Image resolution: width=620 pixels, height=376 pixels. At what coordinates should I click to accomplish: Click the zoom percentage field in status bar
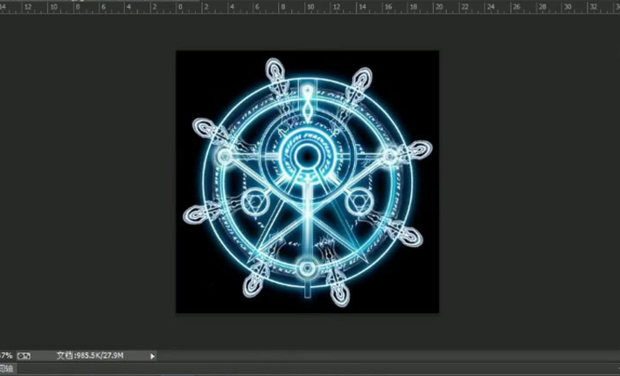6,355
